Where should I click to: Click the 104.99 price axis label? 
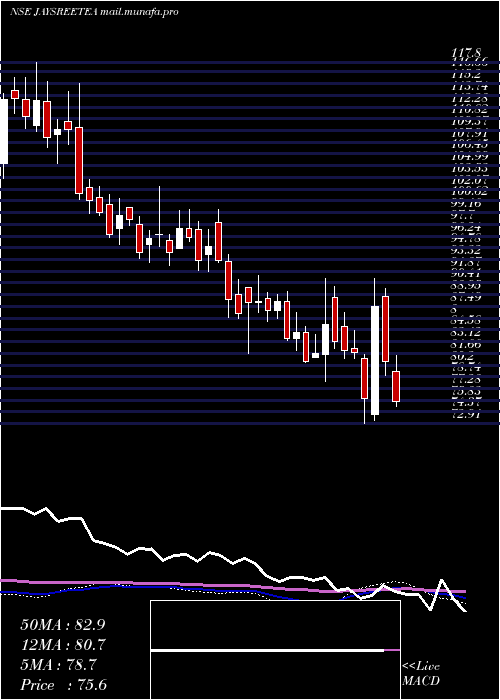470,157
